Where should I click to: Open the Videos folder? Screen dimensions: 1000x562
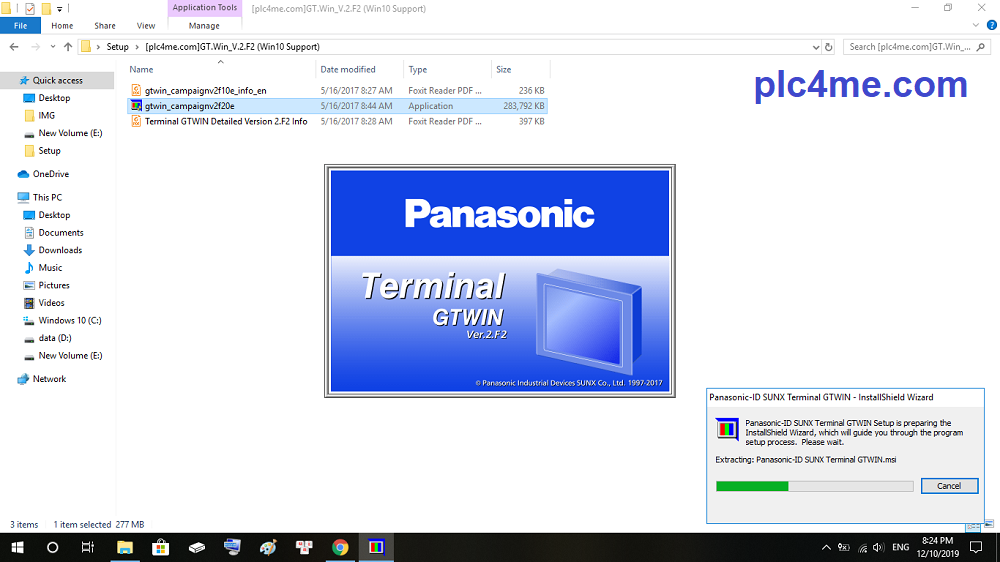pos(51,302)
